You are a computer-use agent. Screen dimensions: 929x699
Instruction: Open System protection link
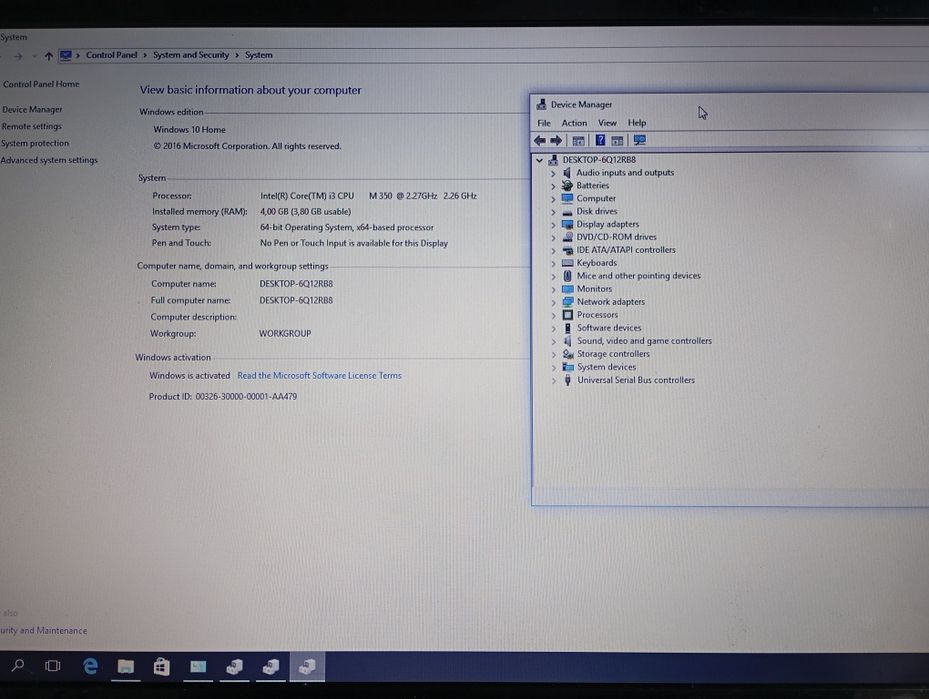tap(35, 143)
